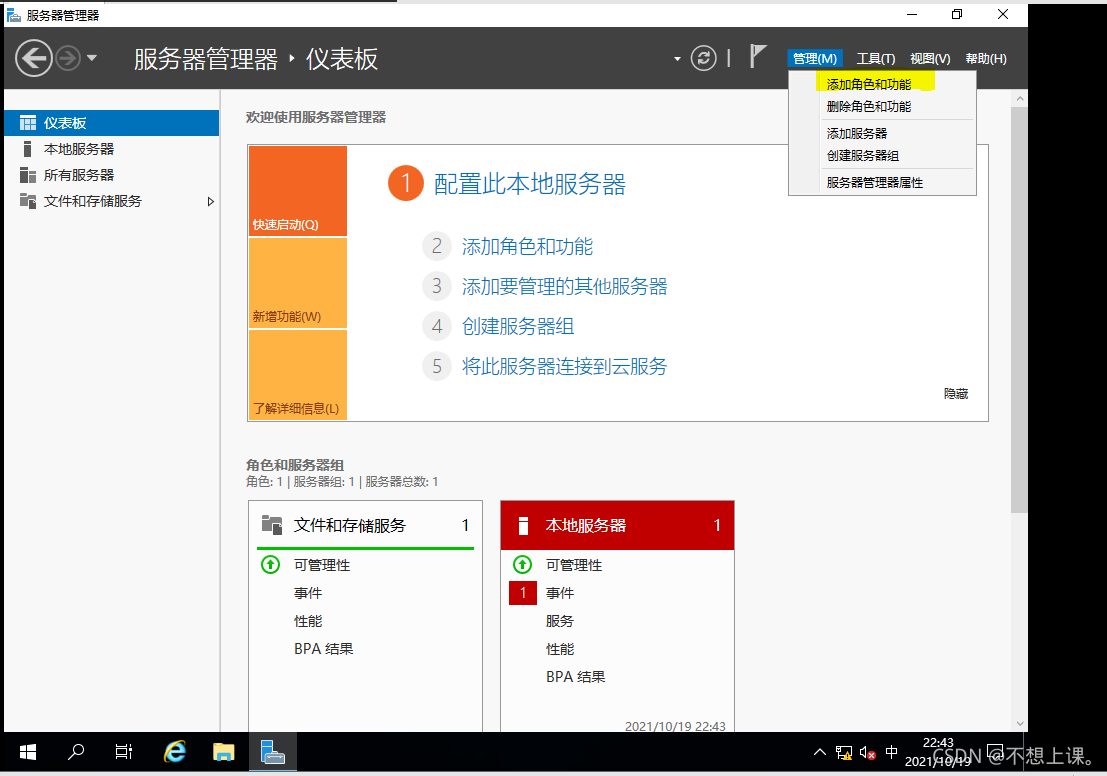This screenshot has width=1107, height=776.
Task: Select 所有服务器 in the sidebar
Action: click(x=112, y=175)
